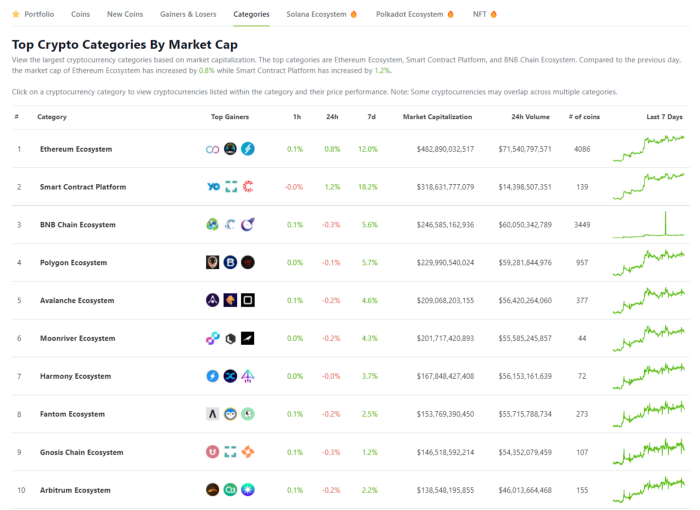Sort by 7d column header
The image size is (700, 510).
371,117
